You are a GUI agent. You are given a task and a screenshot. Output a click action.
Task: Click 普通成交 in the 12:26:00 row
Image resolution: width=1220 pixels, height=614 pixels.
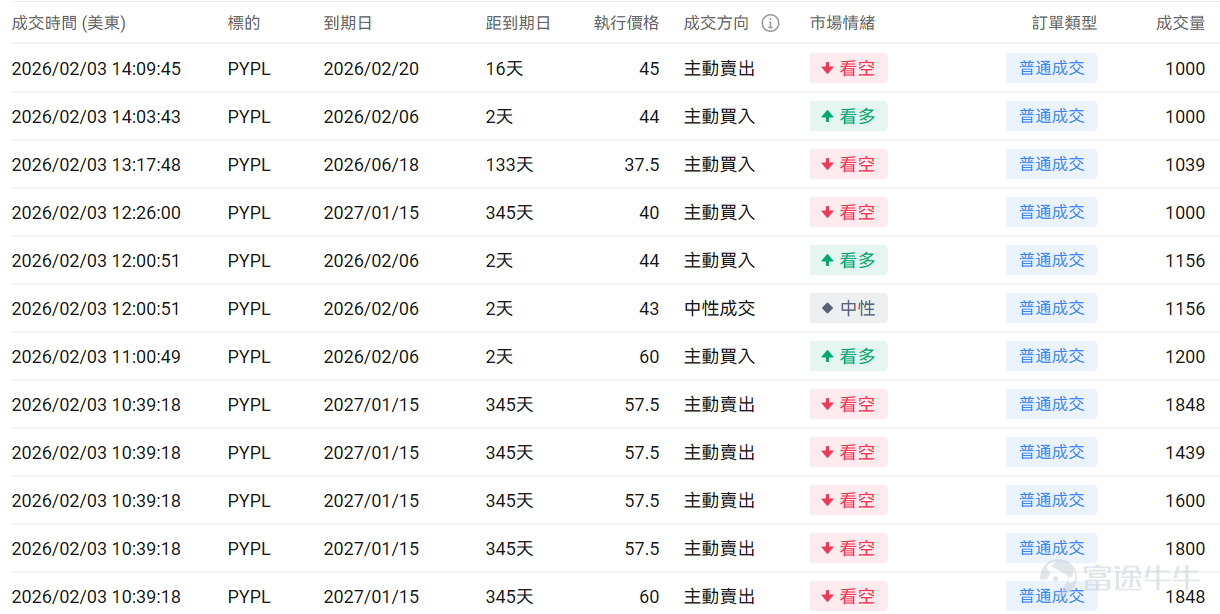1052,212
